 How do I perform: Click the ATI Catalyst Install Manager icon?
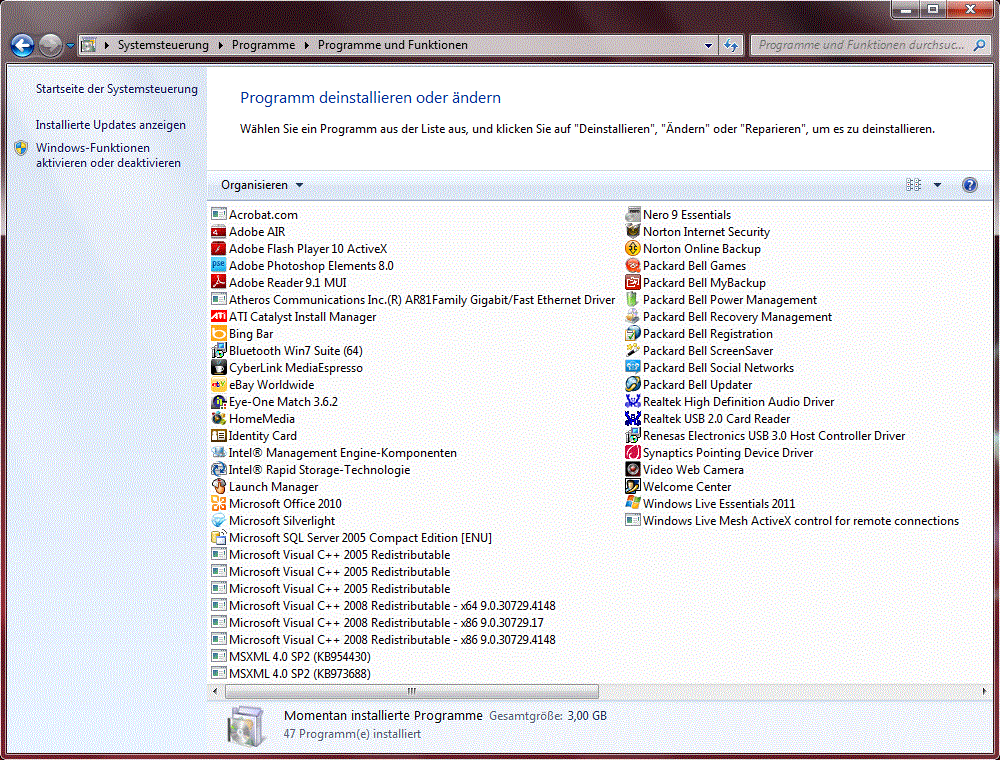[x=218, y=317]
